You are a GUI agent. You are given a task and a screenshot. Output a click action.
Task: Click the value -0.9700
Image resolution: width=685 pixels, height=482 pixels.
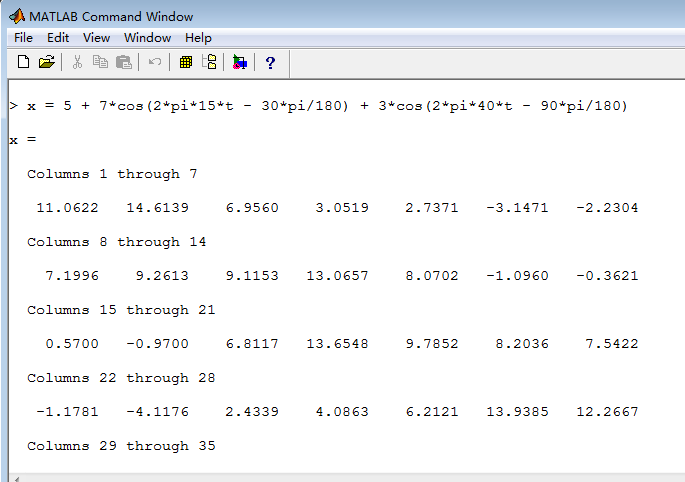click(x=158, y=344)
